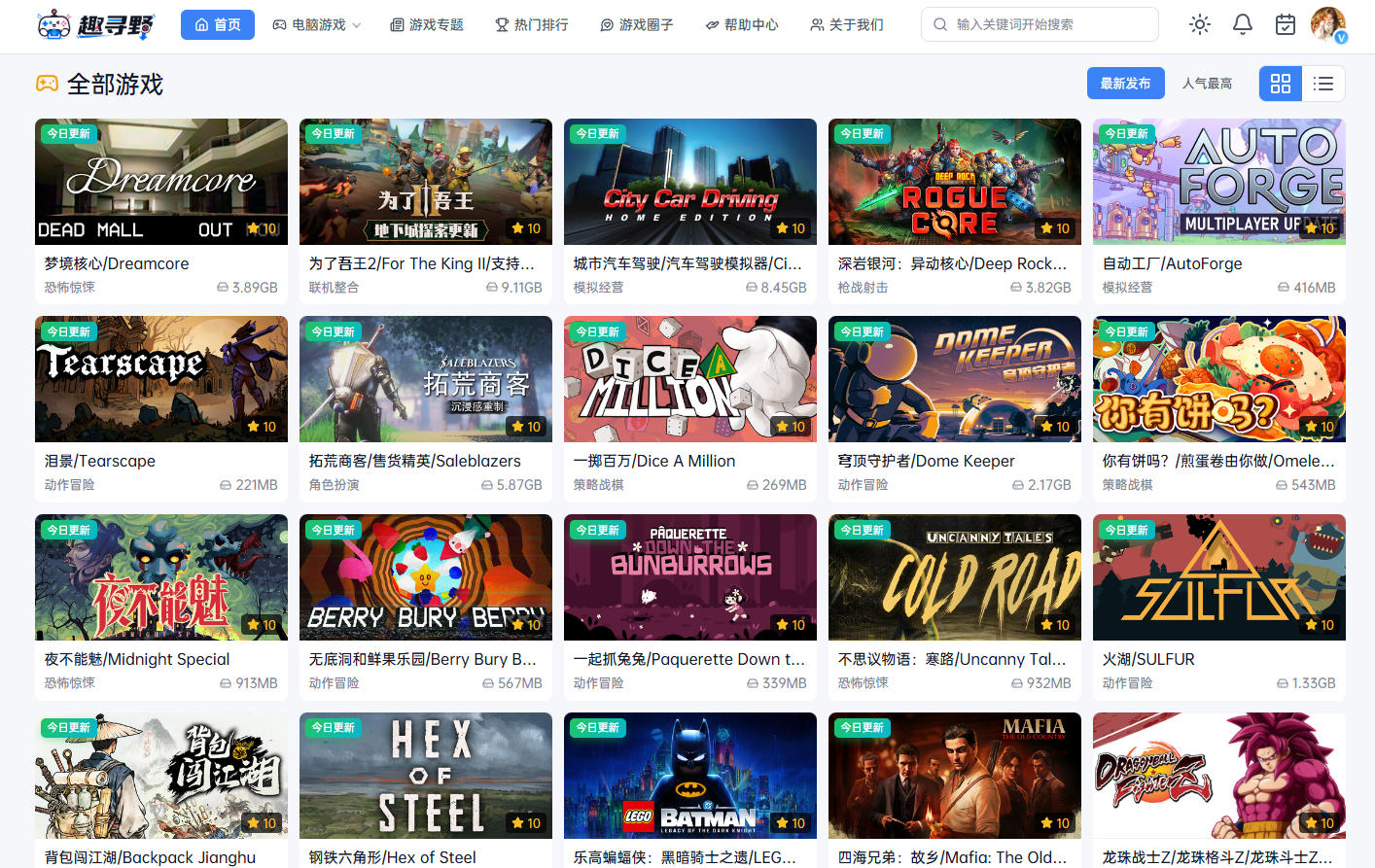Image resolution: width=1375 pixels, height=868 pixels.
Task: Click the star rating on SULFUR thumbnail
Action: coord(1320,625)
